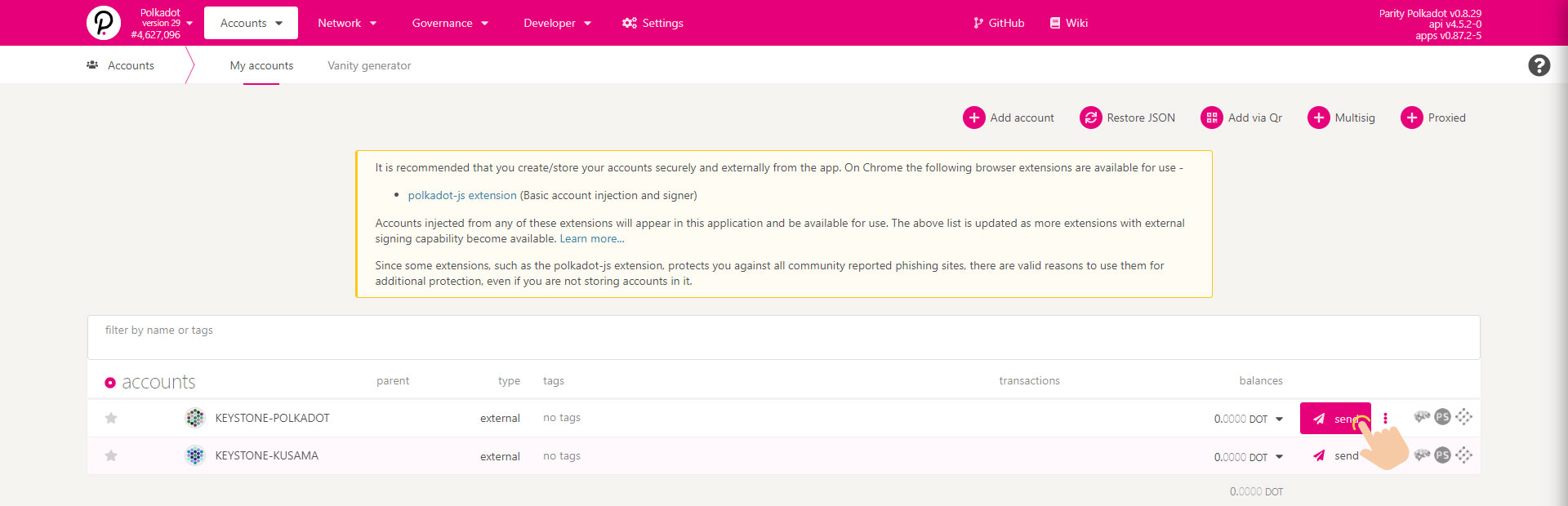Go to Settings
Screen dimensions: 1568x506
tap(653, 23)
